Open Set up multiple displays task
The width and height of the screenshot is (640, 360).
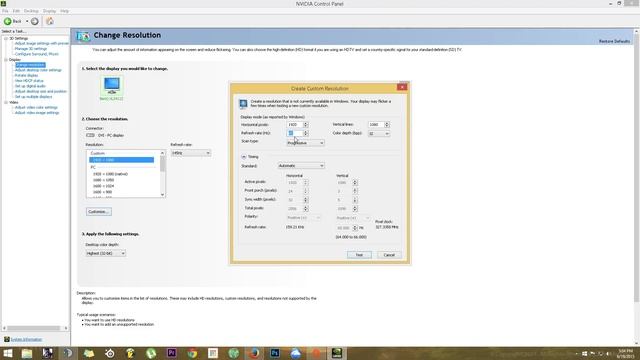[33, 97]
